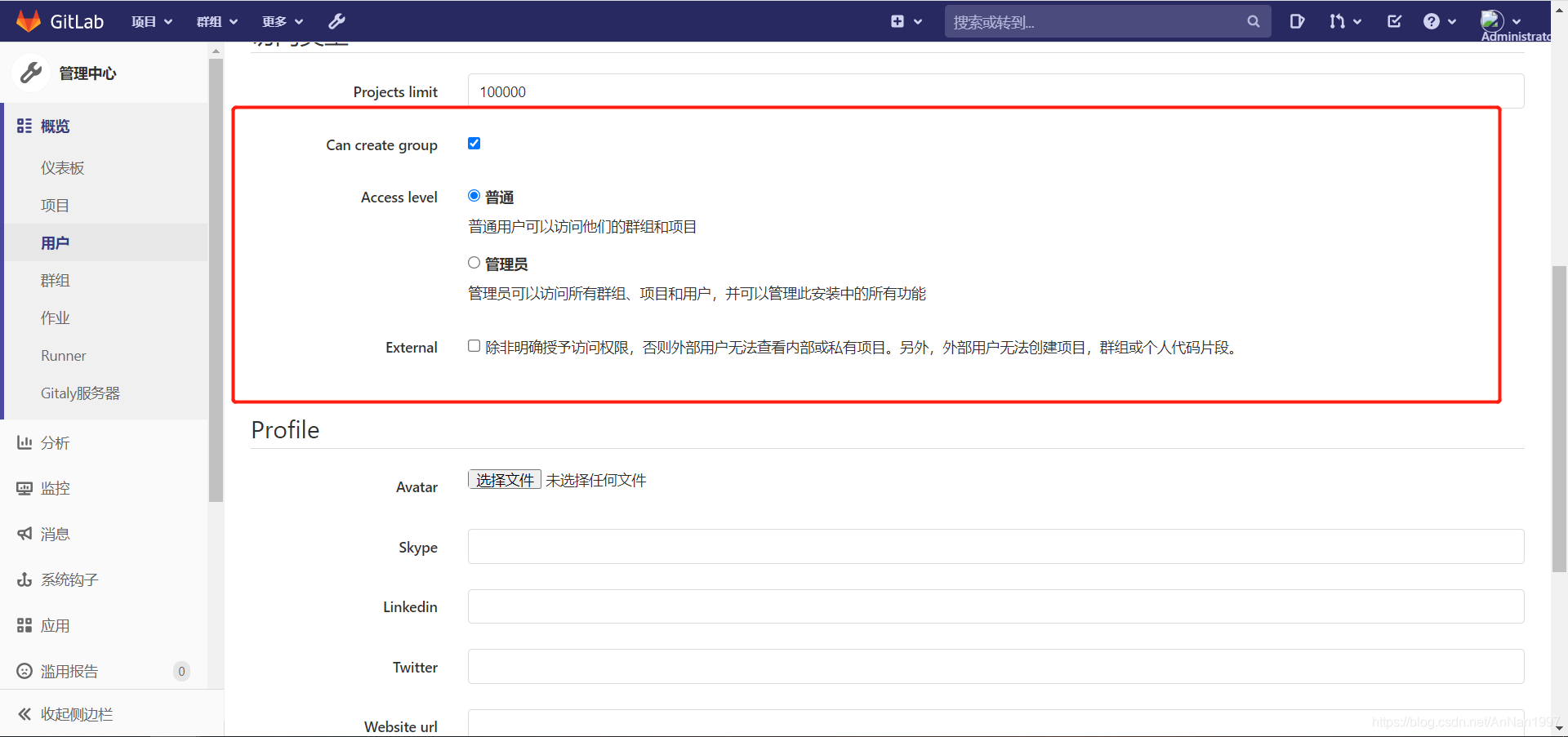
Task: Click the Twitter input field
Action: click(x=996, y=666)
